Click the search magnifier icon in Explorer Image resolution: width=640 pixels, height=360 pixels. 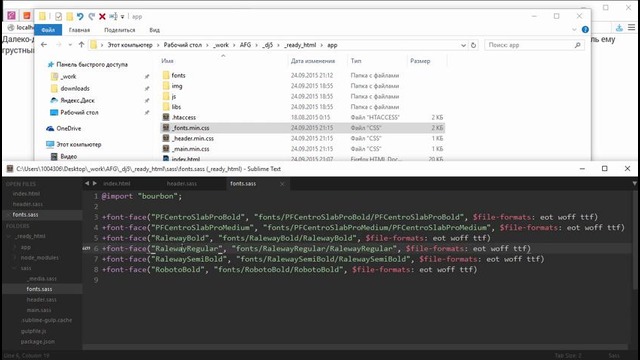pyautogui.click(x=578, y=45)
